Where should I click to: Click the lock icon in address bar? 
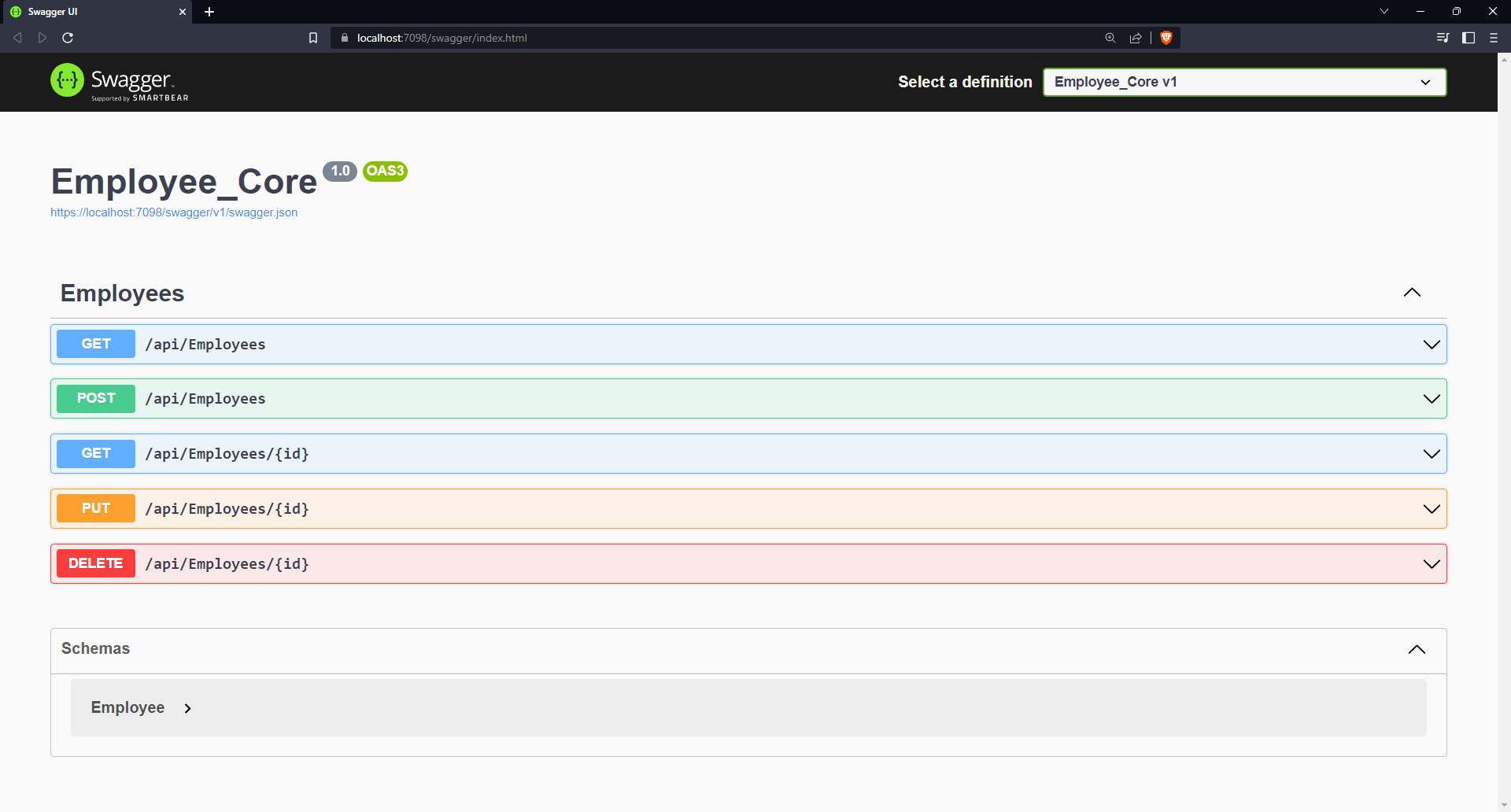(345, 38)
